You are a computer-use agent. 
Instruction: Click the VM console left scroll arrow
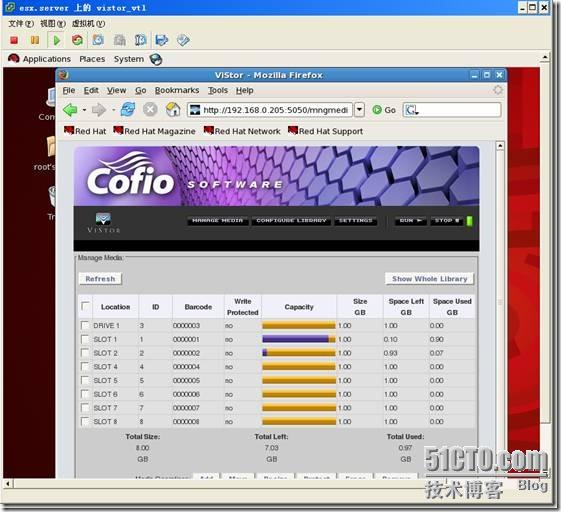(8, 484)
